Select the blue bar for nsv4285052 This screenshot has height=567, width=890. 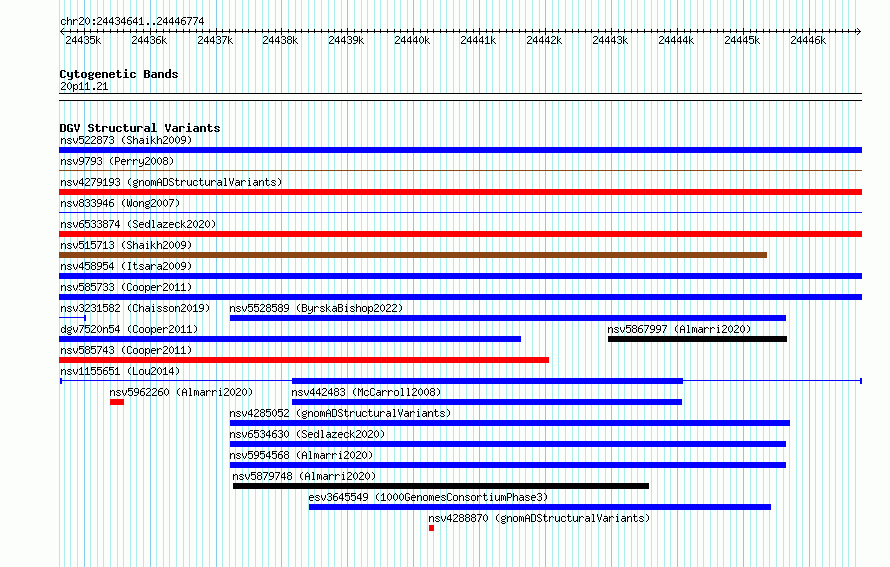coord(510,423)
